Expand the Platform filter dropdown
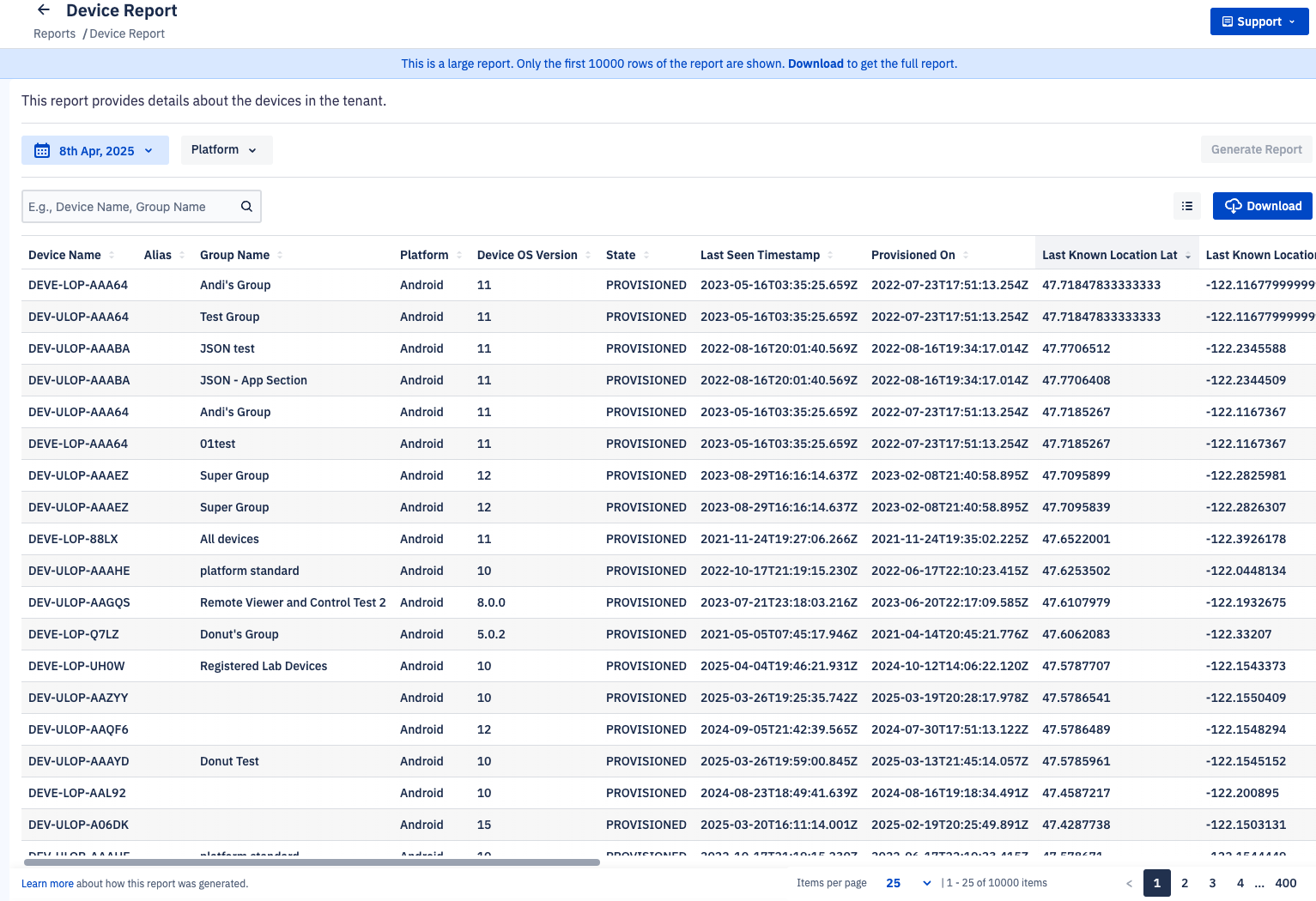This screenshot has height=901, width=1316. (227, 150)
